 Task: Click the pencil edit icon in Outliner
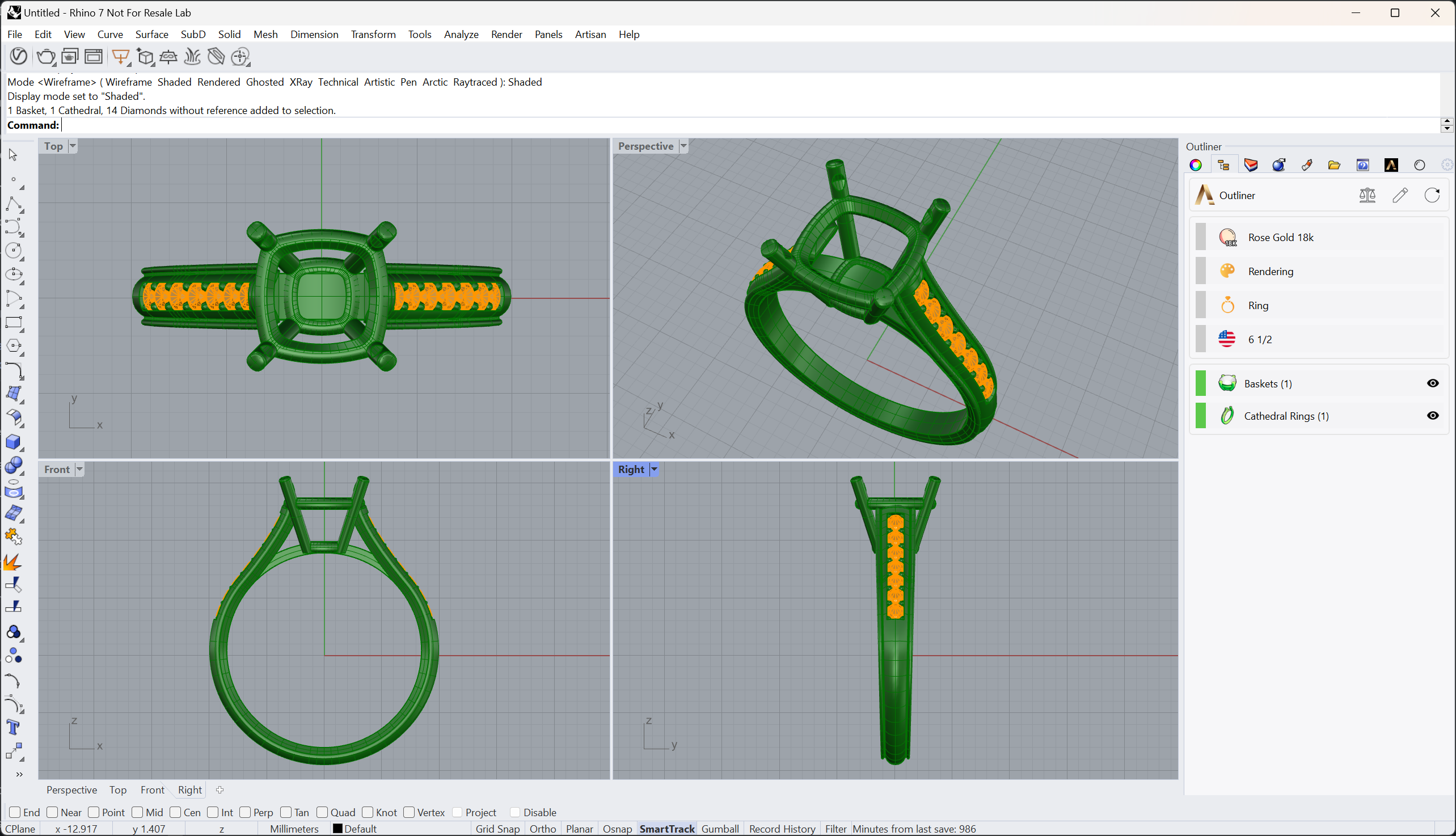tap(1400, 195)
